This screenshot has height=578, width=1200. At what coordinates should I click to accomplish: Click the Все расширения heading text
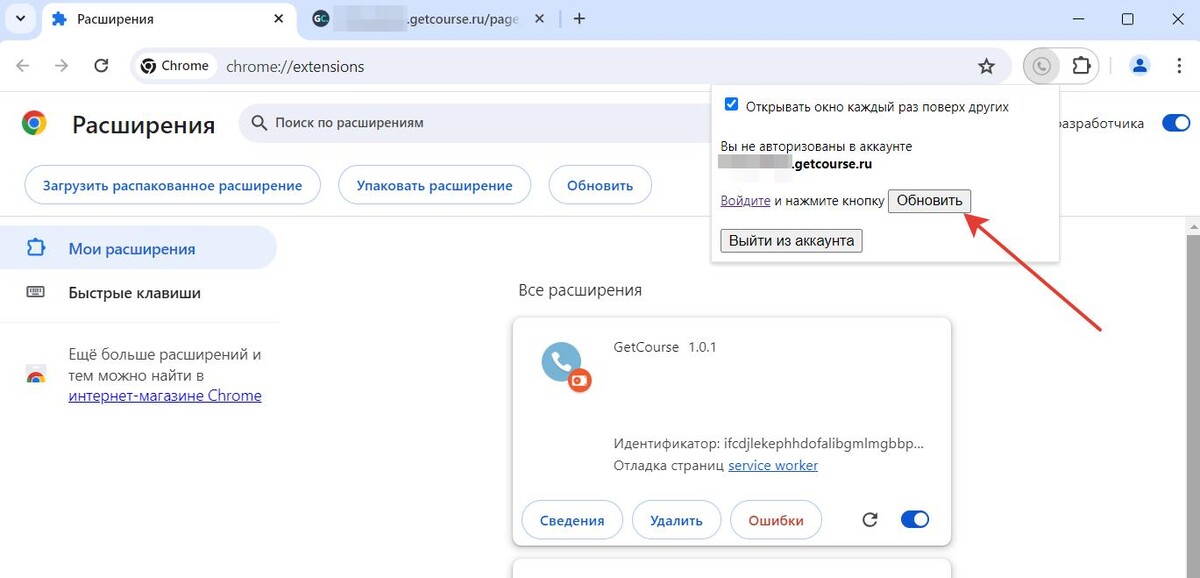coord(580,290)
